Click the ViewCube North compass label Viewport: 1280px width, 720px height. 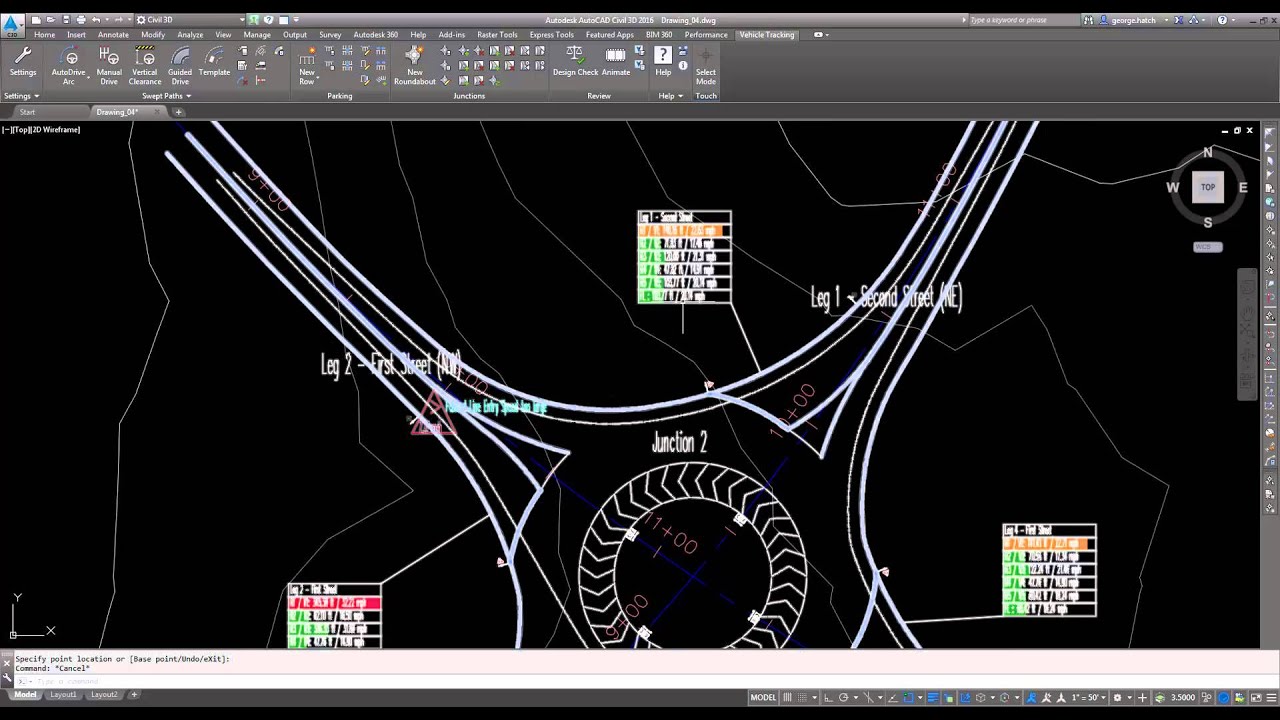point(1207,153)
